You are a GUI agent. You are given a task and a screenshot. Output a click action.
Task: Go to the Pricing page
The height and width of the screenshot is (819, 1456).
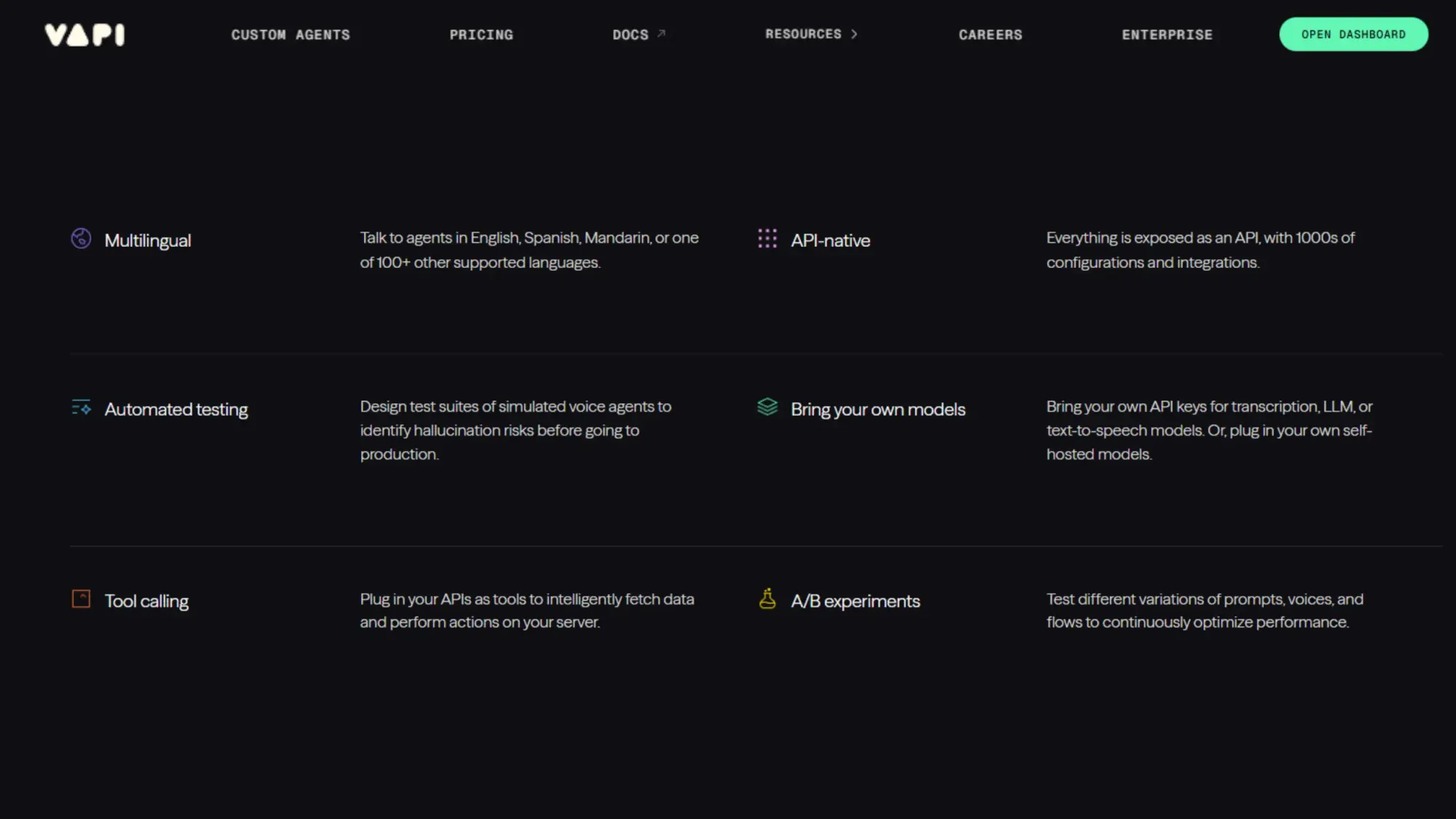pos(481,35)
